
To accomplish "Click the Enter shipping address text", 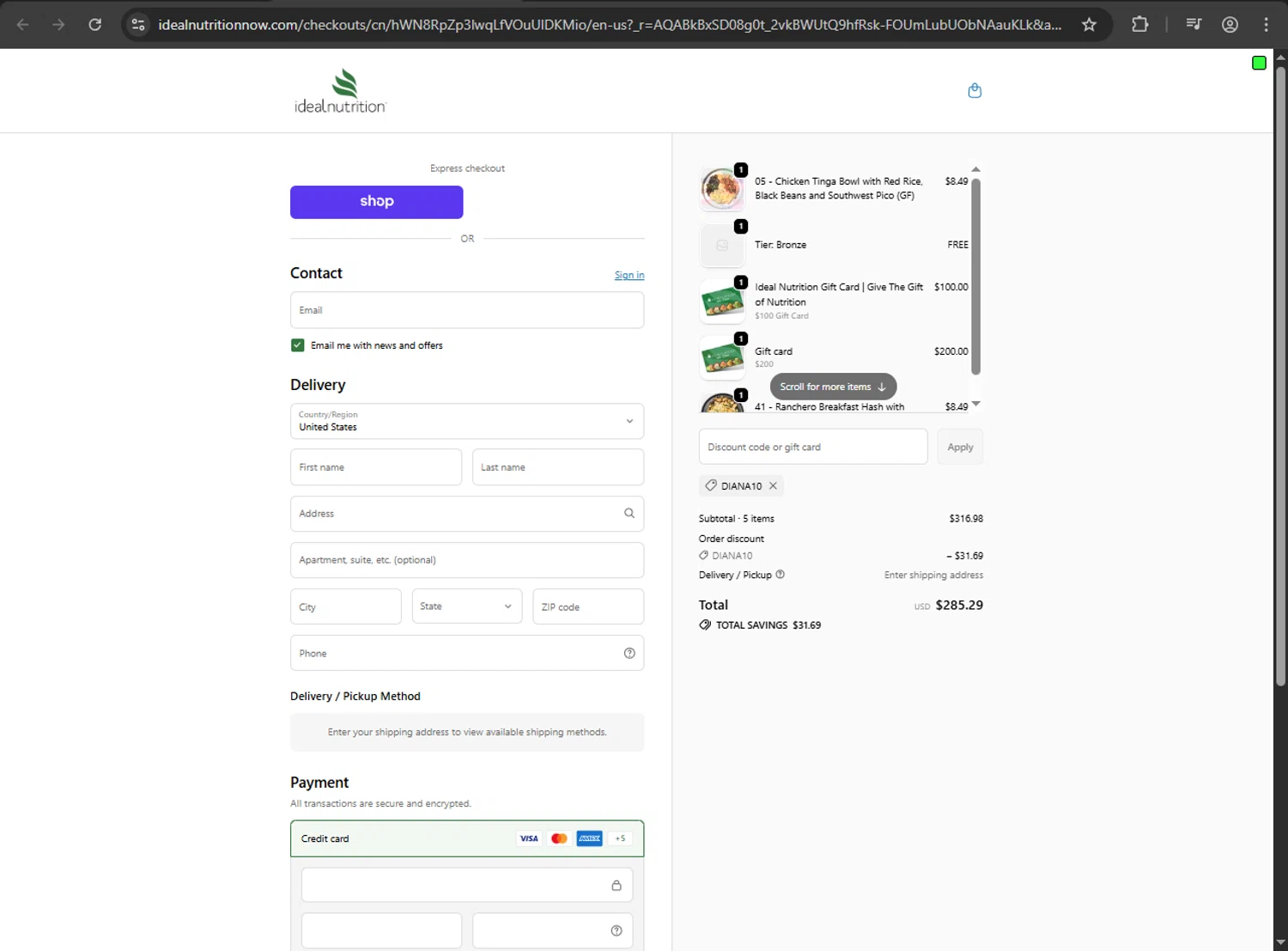I will point(933,576).
